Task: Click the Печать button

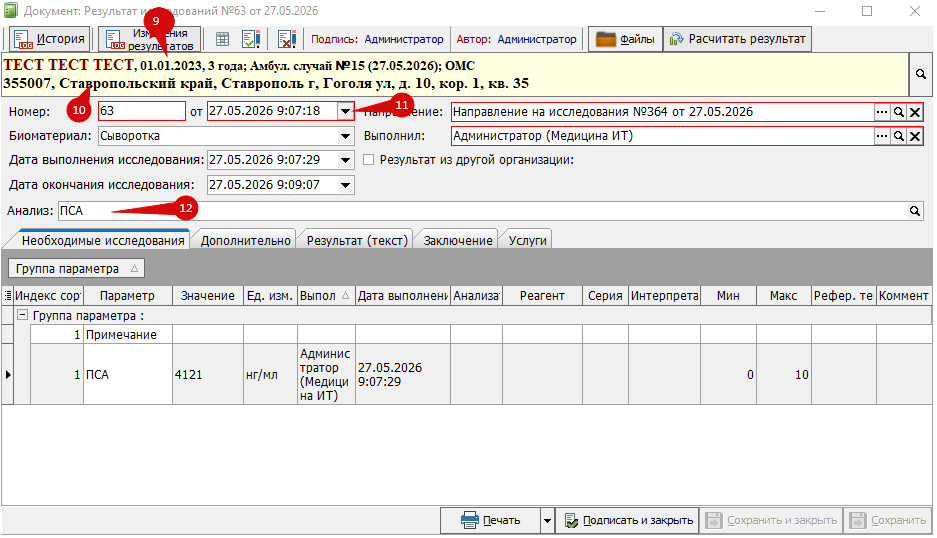Action: click(491, 521)
